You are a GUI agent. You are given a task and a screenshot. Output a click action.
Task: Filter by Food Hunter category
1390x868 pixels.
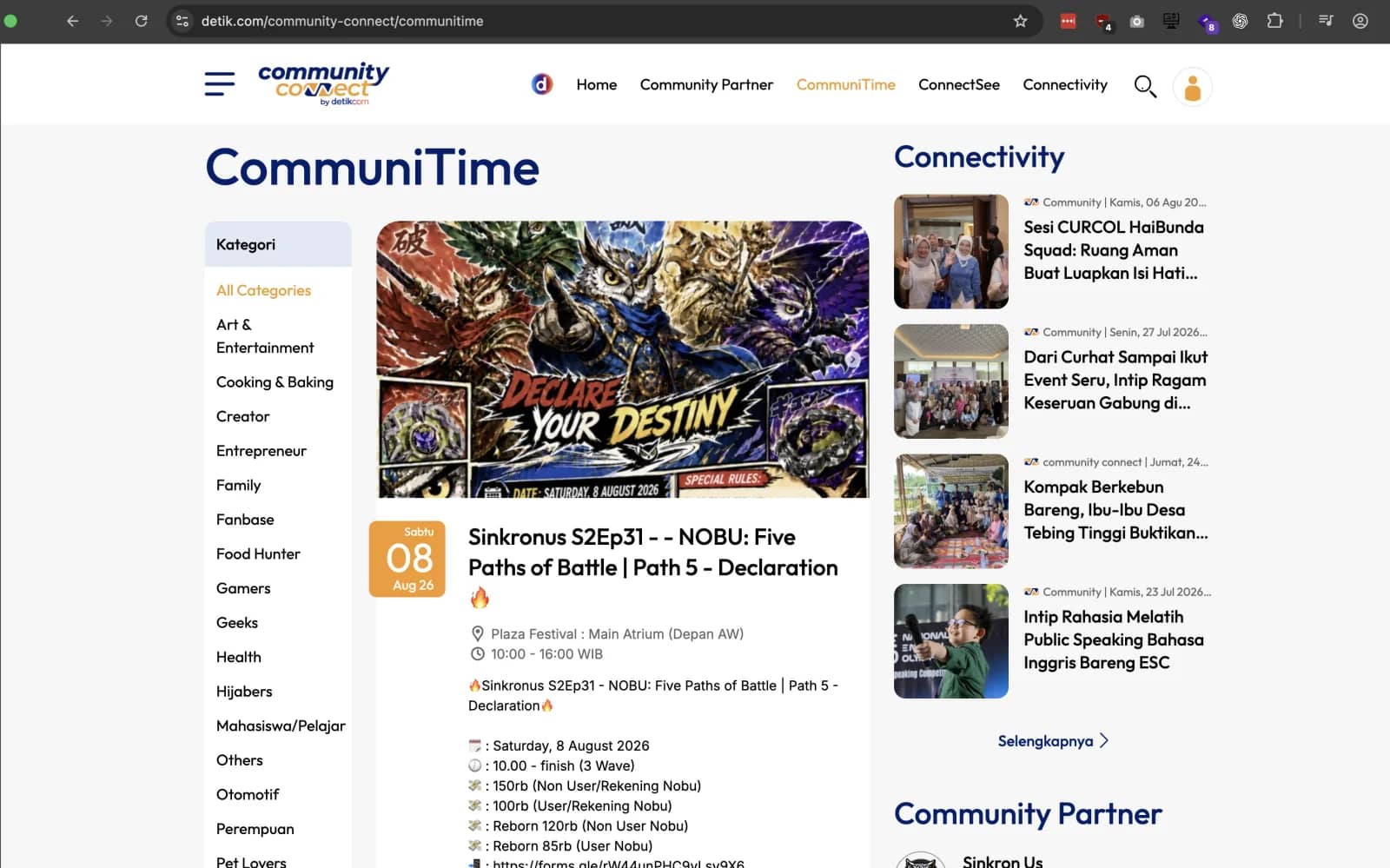point(258,553)
